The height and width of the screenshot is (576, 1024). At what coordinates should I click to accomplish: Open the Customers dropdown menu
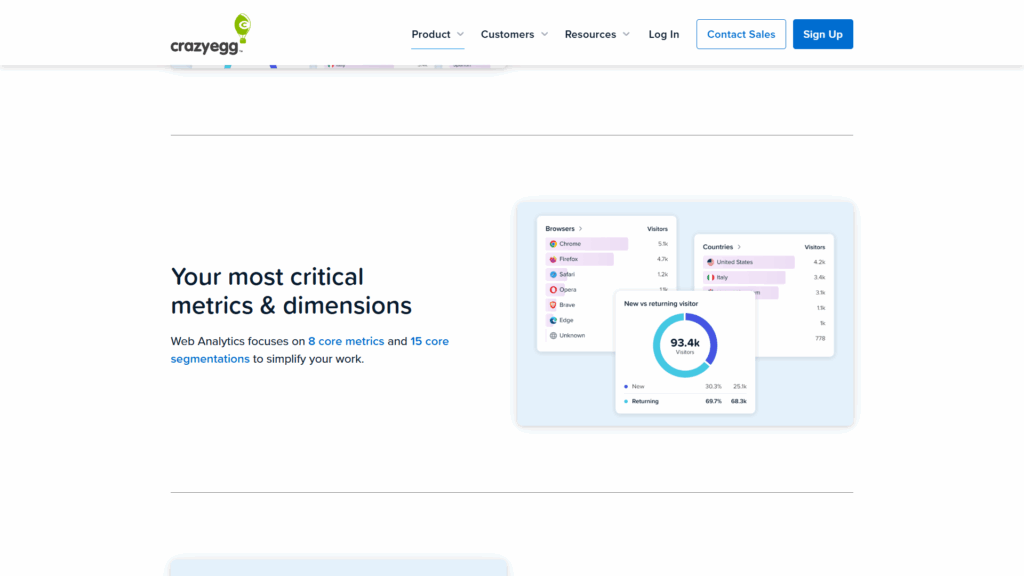[514, 34]
